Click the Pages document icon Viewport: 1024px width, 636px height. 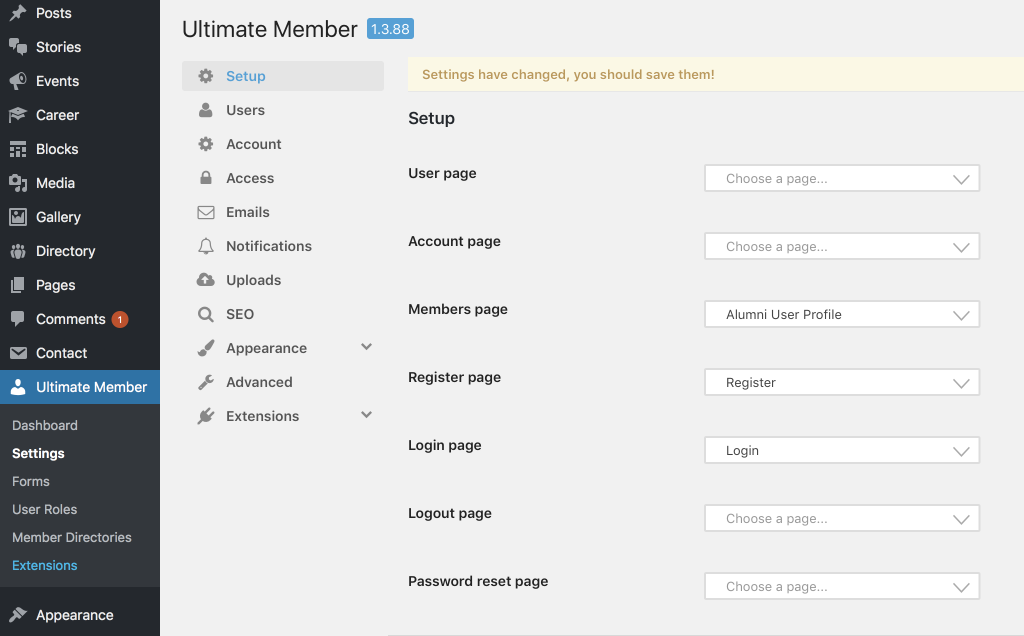pos(18,285)
